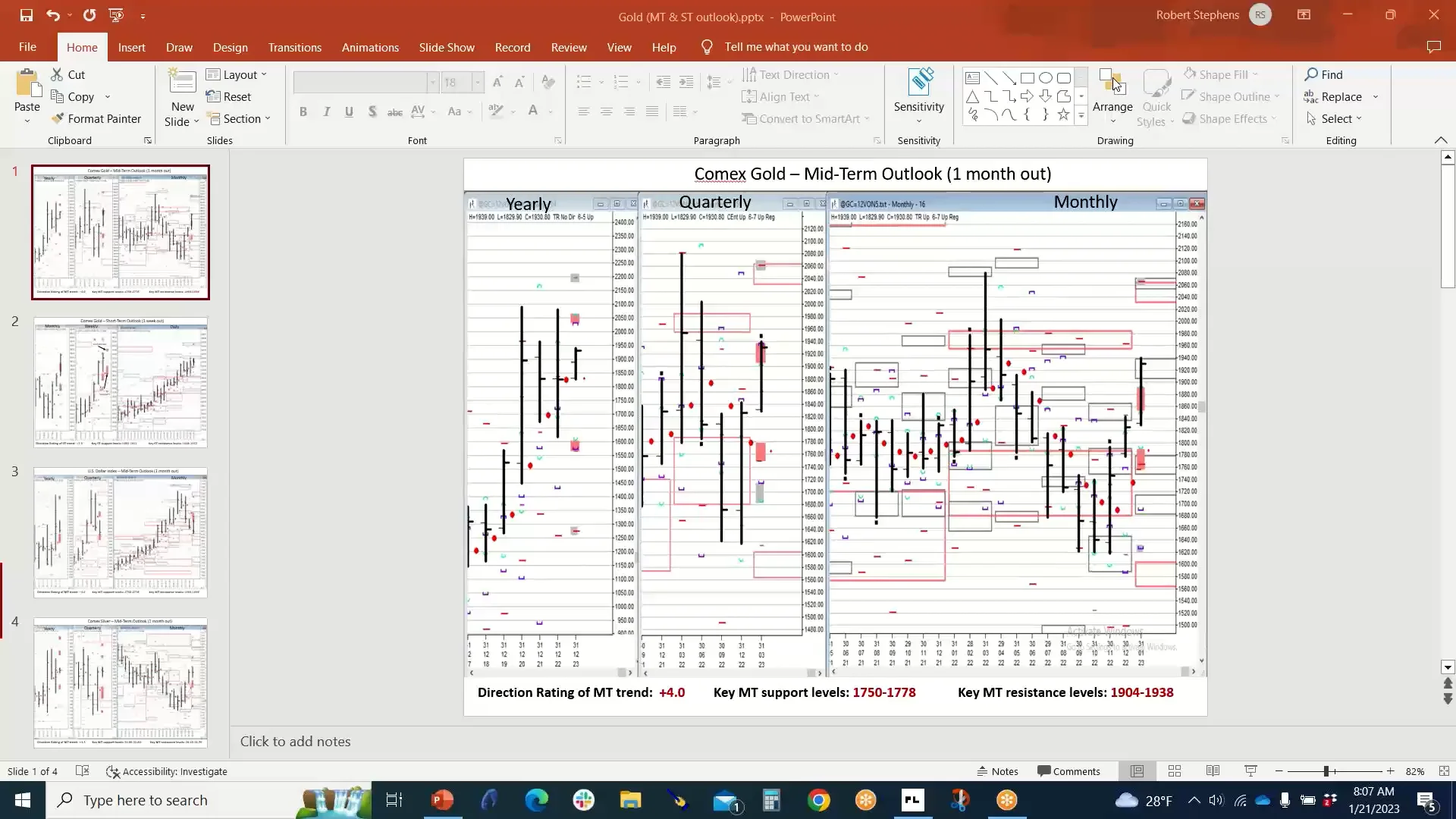
Task: Open the Convert to SmartArt tool
Action: (x=805, y=118)
